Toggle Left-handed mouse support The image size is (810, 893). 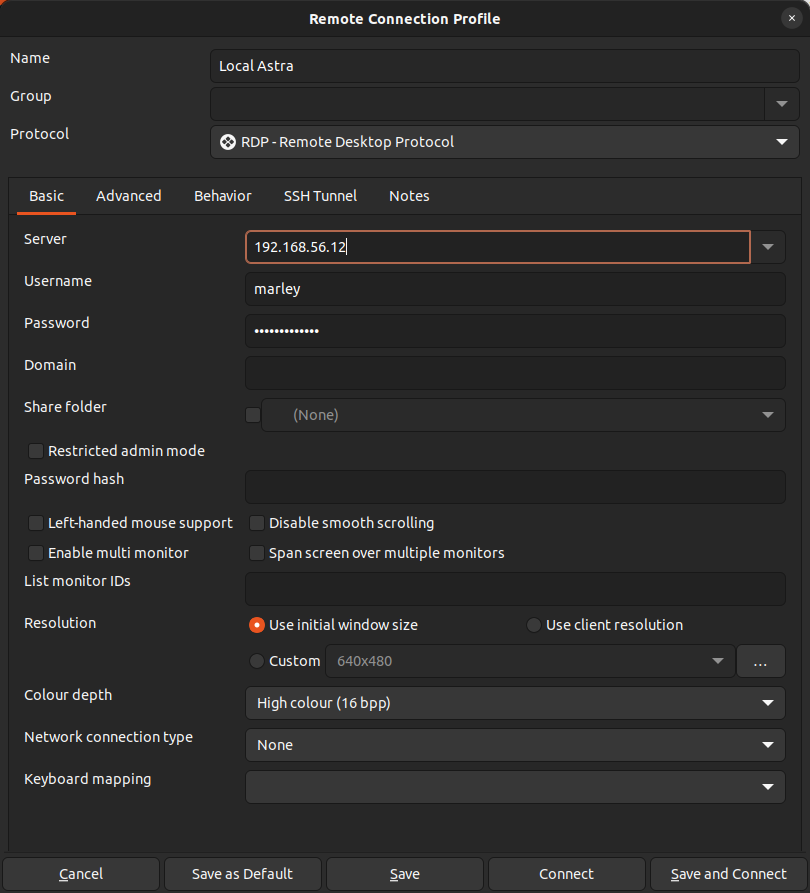pyautogui.click(x=36, y=523)
